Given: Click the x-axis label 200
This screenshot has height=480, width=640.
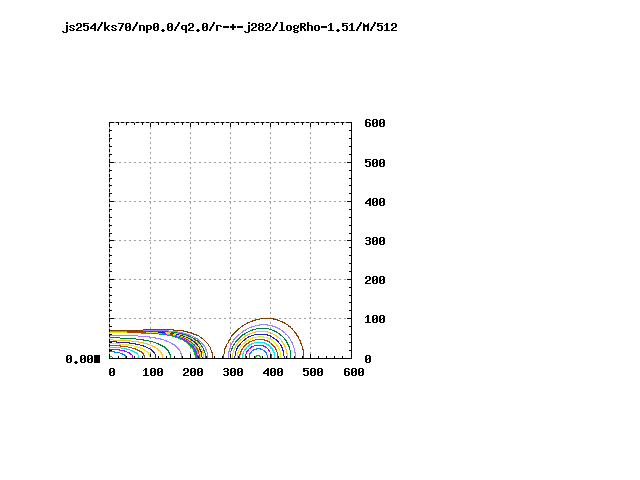Looking at the screenshot, I should 193,372.
